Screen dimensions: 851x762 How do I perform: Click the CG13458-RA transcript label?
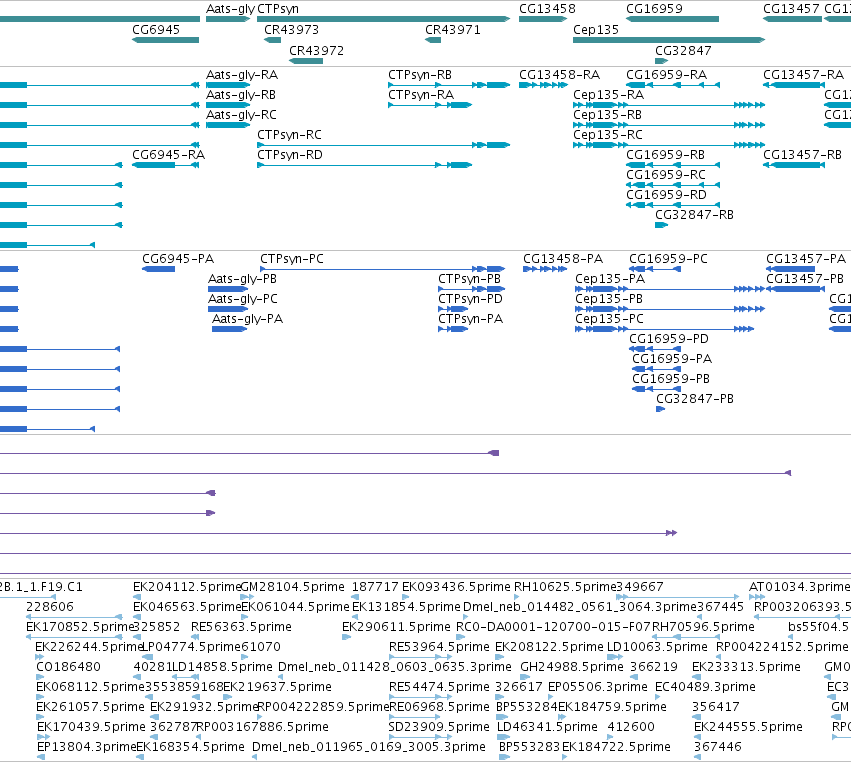pos(560,75)
